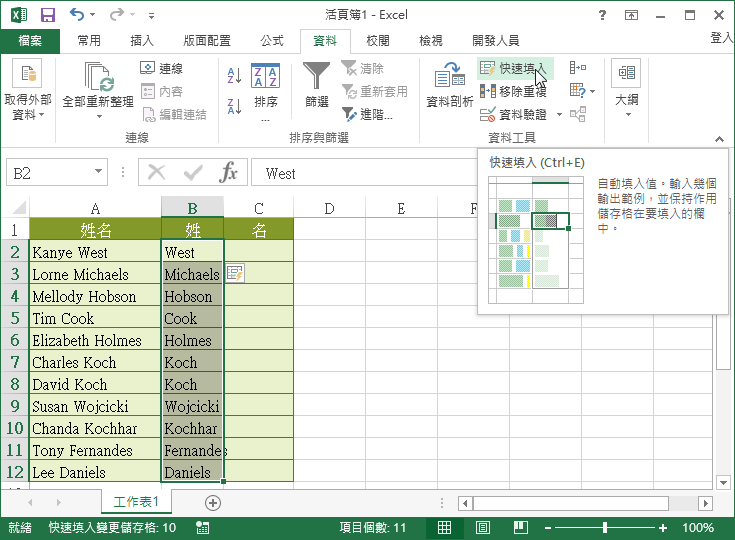Open the 公式 Formulas tab
Screen dimensions: 735x540
(272, 41)
